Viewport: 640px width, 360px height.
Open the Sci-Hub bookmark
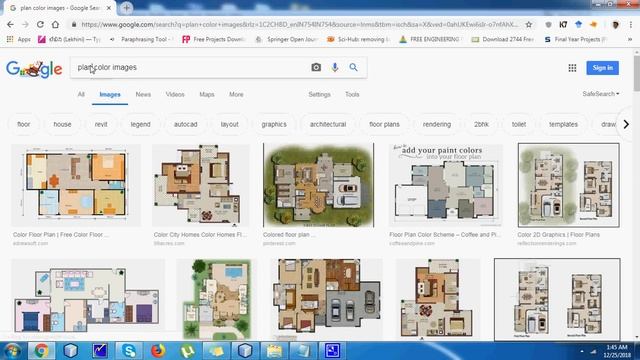pos(359,39)
